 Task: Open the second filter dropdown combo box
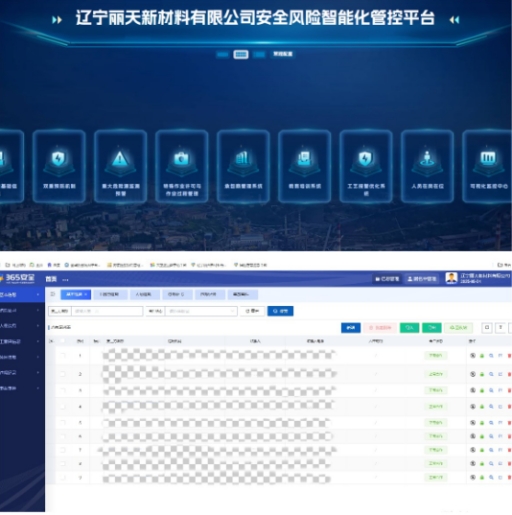click(201, 311)
